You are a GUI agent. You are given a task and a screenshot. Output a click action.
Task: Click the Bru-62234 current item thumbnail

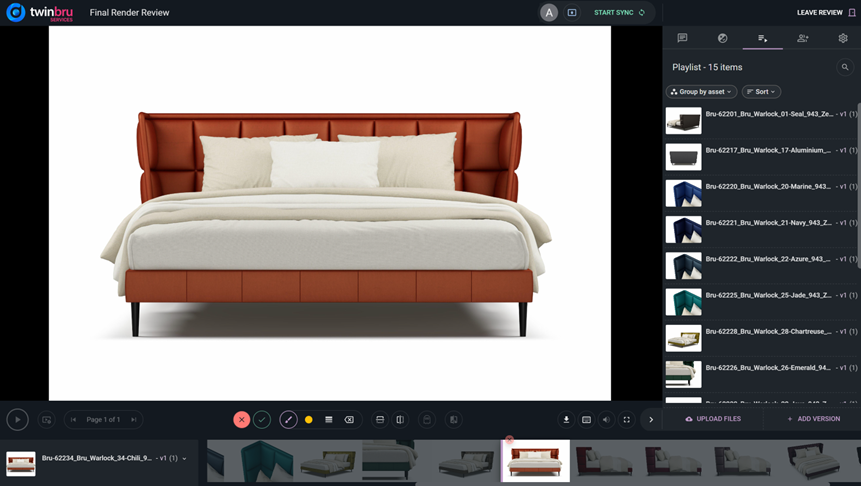pyautogui.click(x=21, y=463)
